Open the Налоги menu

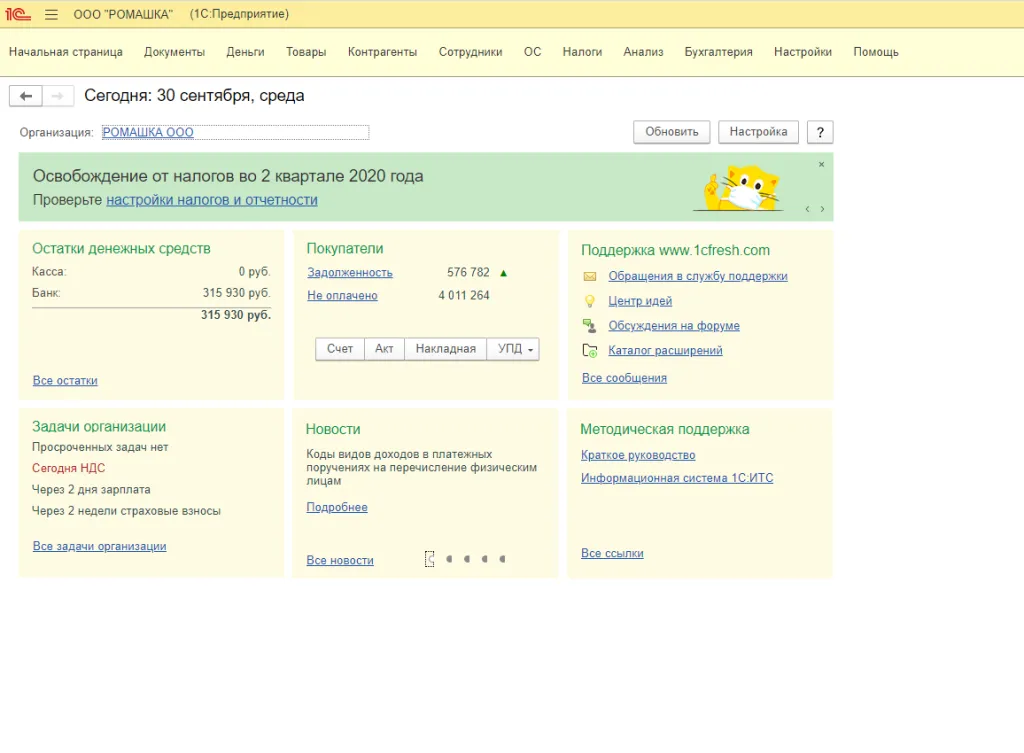[x=582, y=51]
